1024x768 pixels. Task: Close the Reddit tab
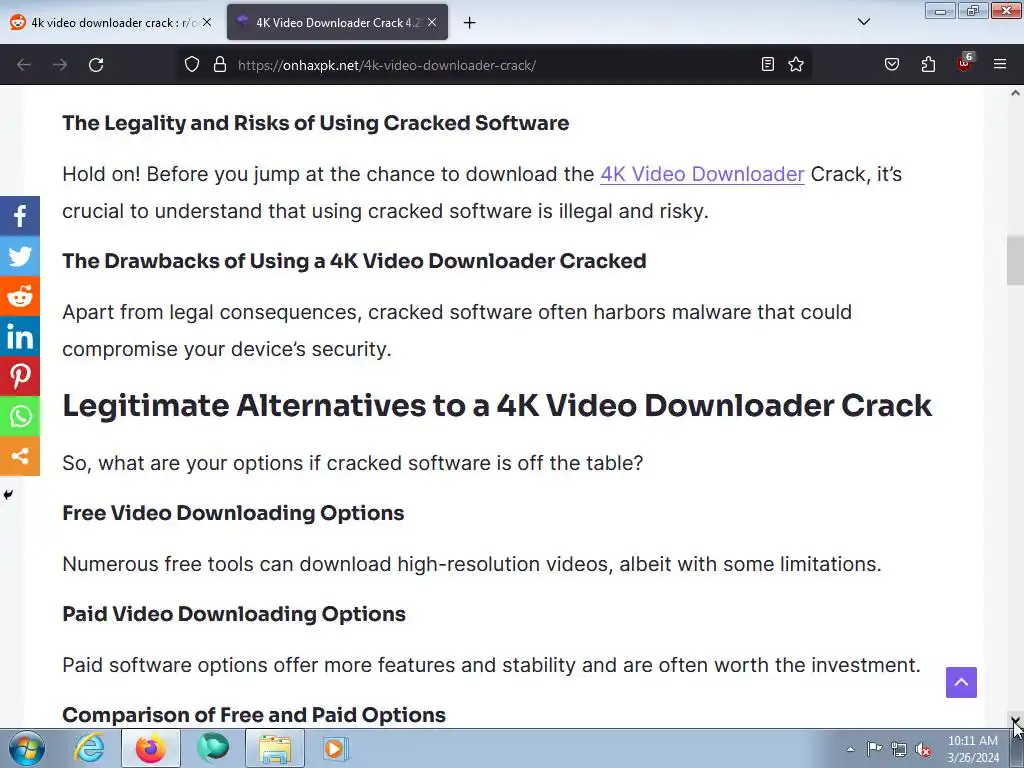point(207,22)
